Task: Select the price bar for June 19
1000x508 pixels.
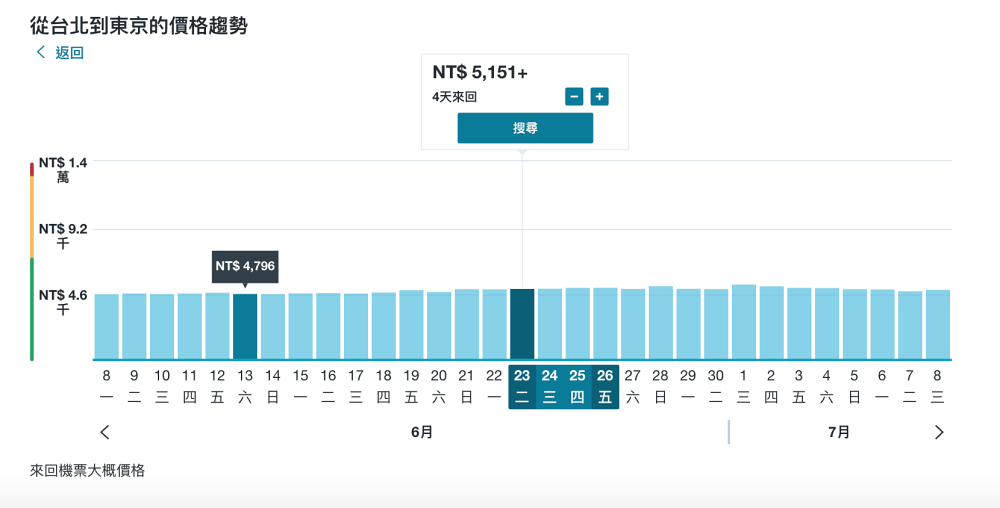Action: (x=411, y=325)
